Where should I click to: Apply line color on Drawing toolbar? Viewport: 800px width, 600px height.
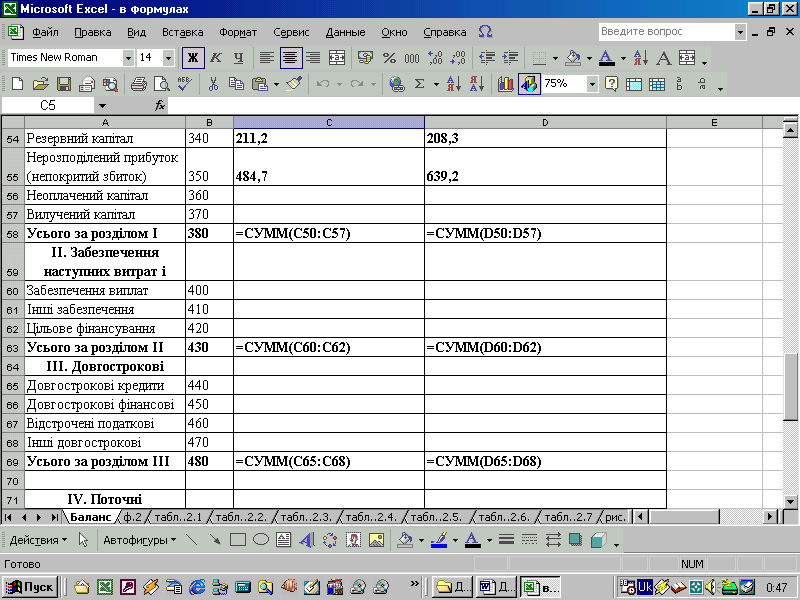(x=439, y=540)
